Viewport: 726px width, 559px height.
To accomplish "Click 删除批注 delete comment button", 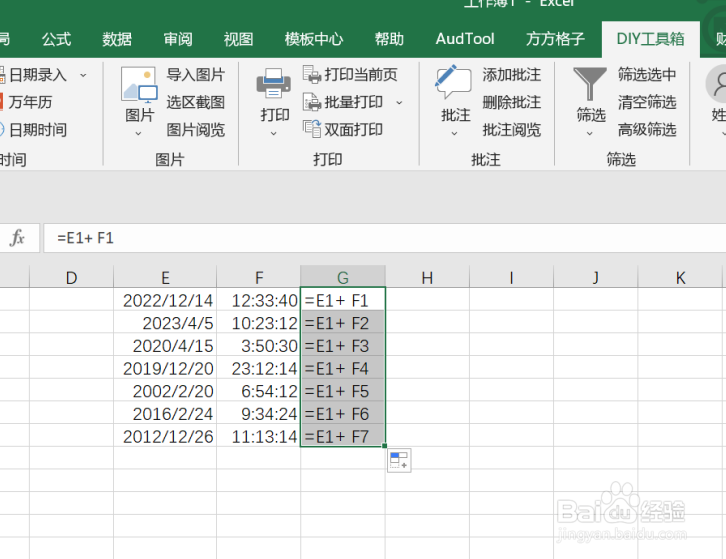I will (x=512, y=102).
